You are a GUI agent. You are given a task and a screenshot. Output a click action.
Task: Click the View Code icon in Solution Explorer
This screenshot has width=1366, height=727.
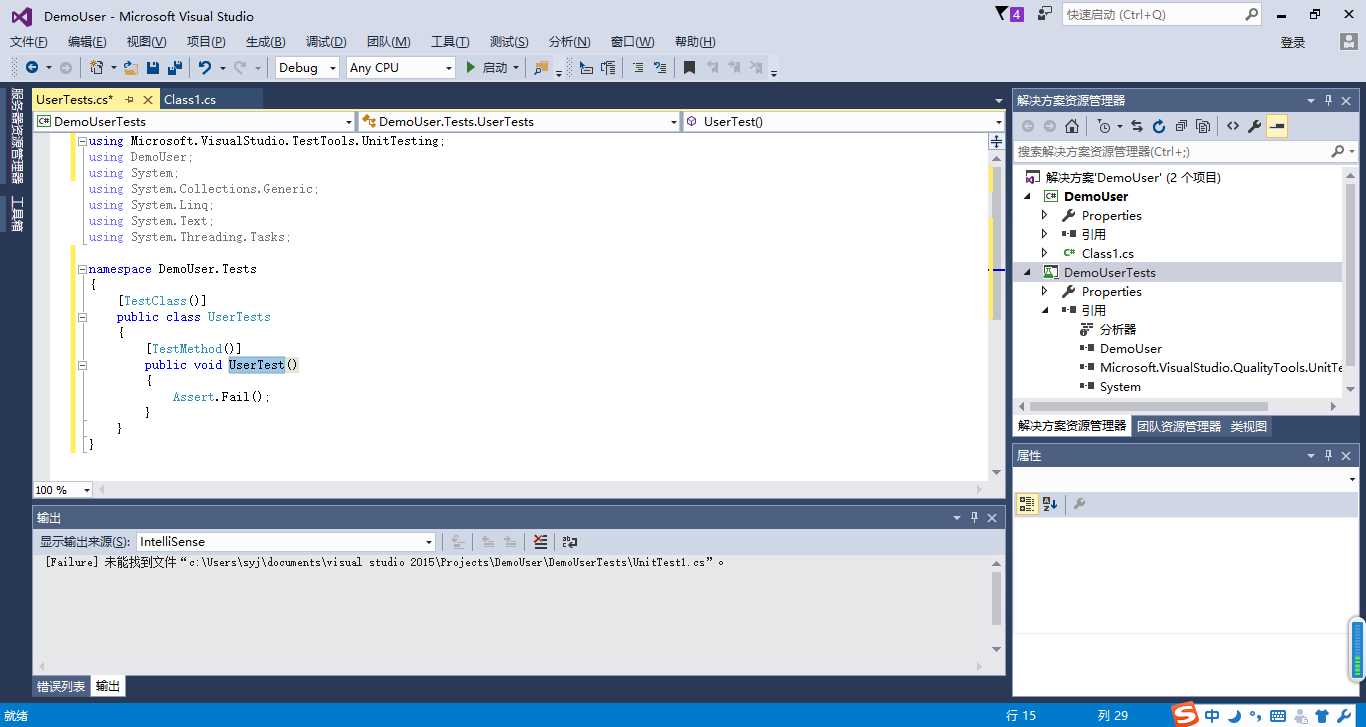[1232, 126]
